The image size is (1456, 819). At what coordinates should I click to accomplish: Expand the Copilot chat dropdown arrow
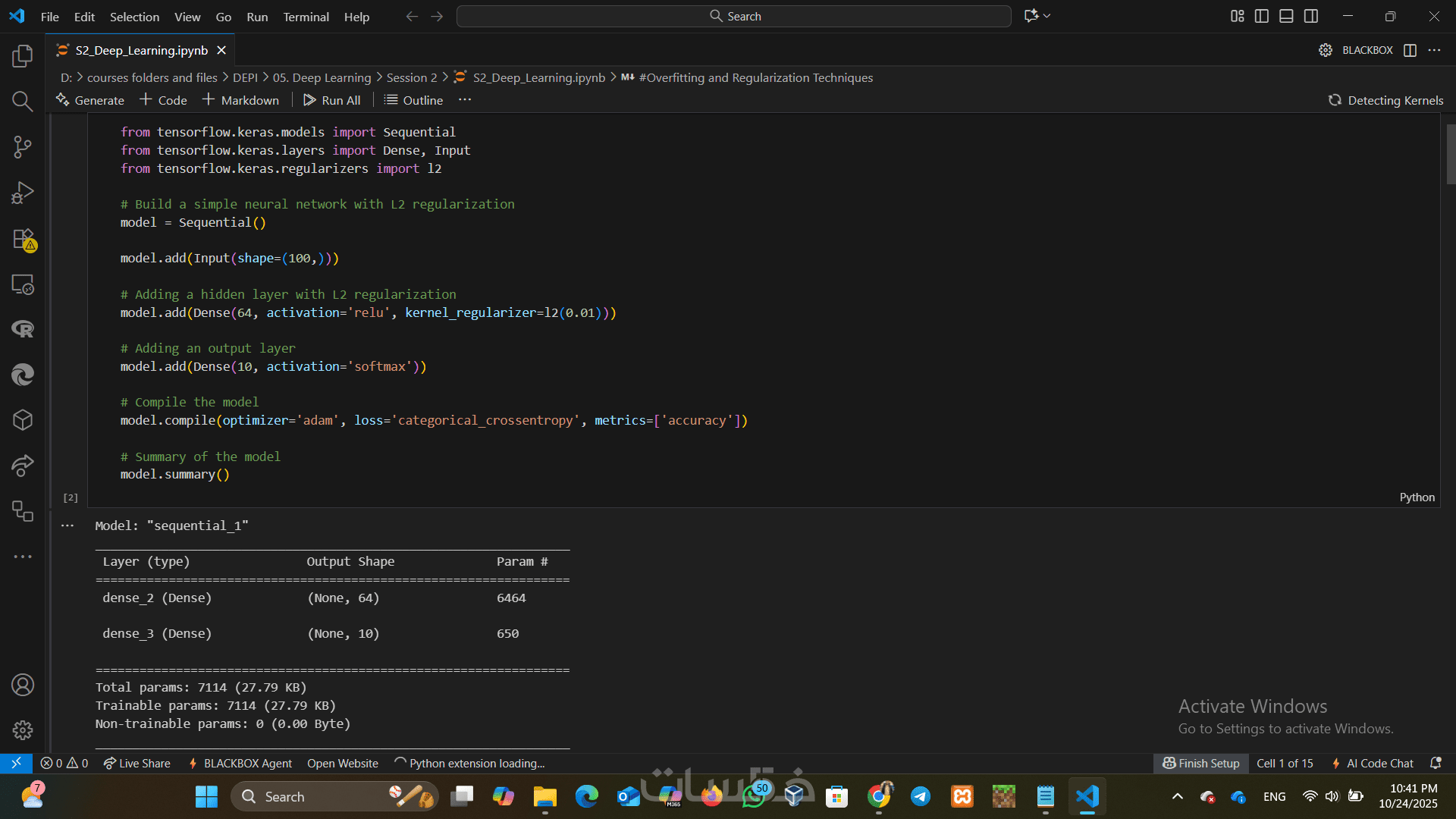click(1047, 16)
